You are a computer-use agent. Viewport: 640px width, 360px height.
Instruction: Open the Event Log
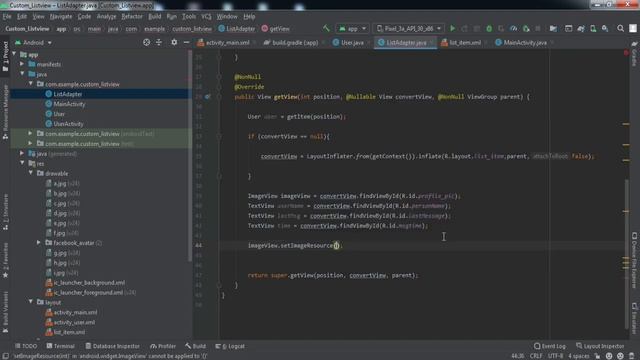[549, 346]
